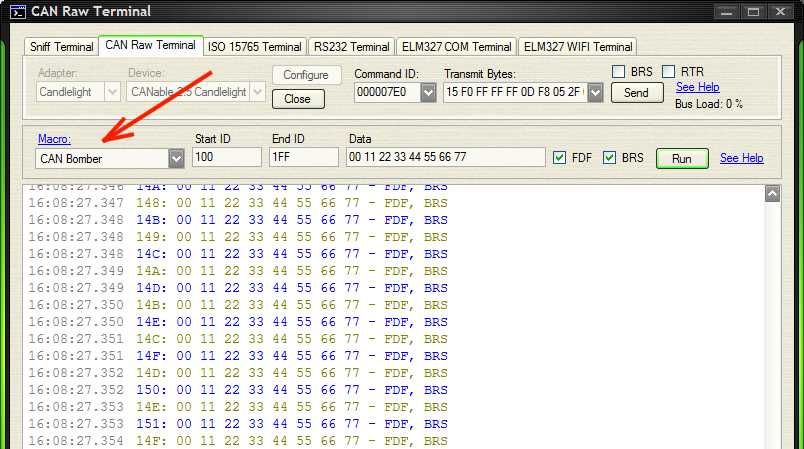Screen dimensions: 804x449
Task: Enable the RTR checkbox
Action: [668, 71]
